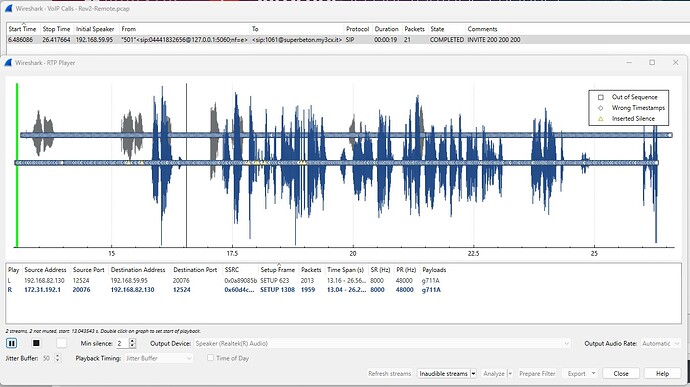Open the Output Audio Rate dropdown

(x=660, y=343)
